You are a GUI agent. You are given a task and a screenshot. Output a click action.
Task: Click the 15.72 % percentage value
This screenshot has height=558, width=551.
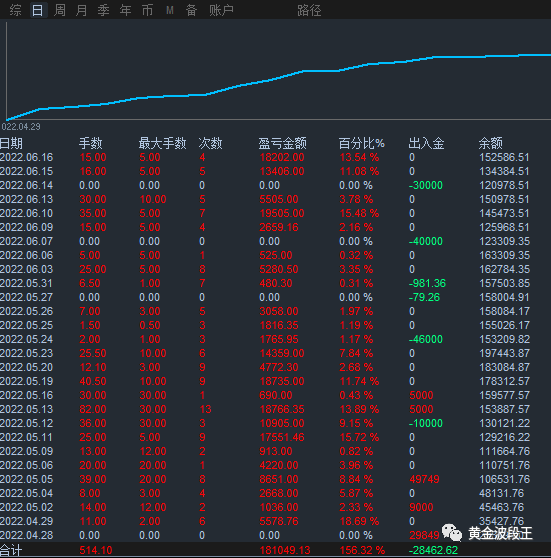tap(359, 437)
